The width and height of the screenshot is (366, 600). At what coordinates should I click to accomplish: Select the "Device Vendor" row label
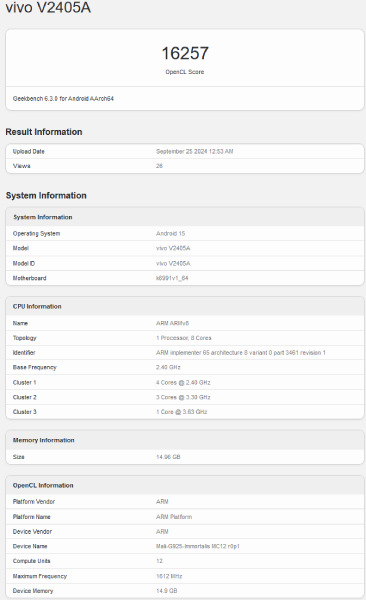(32, 532)
